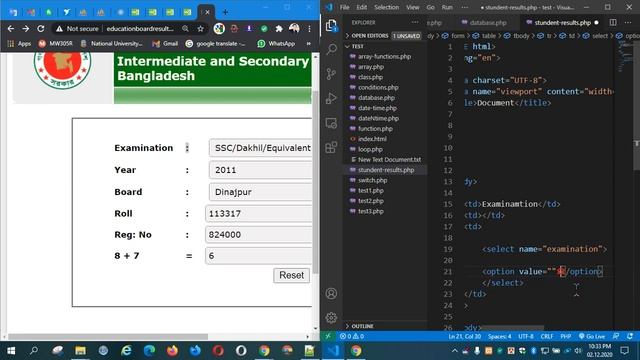This screenshot has width=640, height=360.
Task: Switch to the stundent-results.php editor tab
Action: 562,22
